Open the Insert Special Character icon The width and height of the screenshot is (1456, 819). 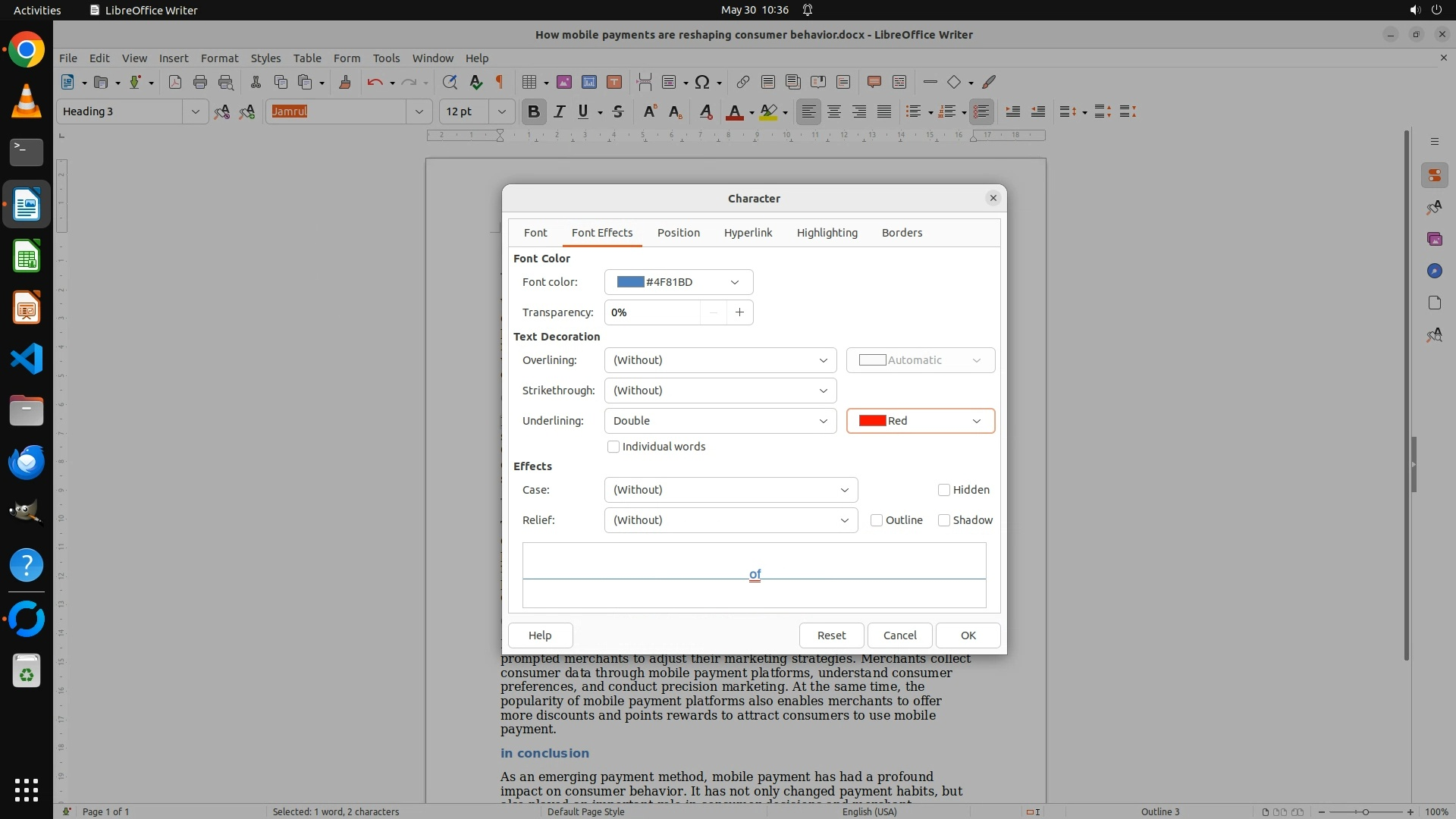point(702,82)
